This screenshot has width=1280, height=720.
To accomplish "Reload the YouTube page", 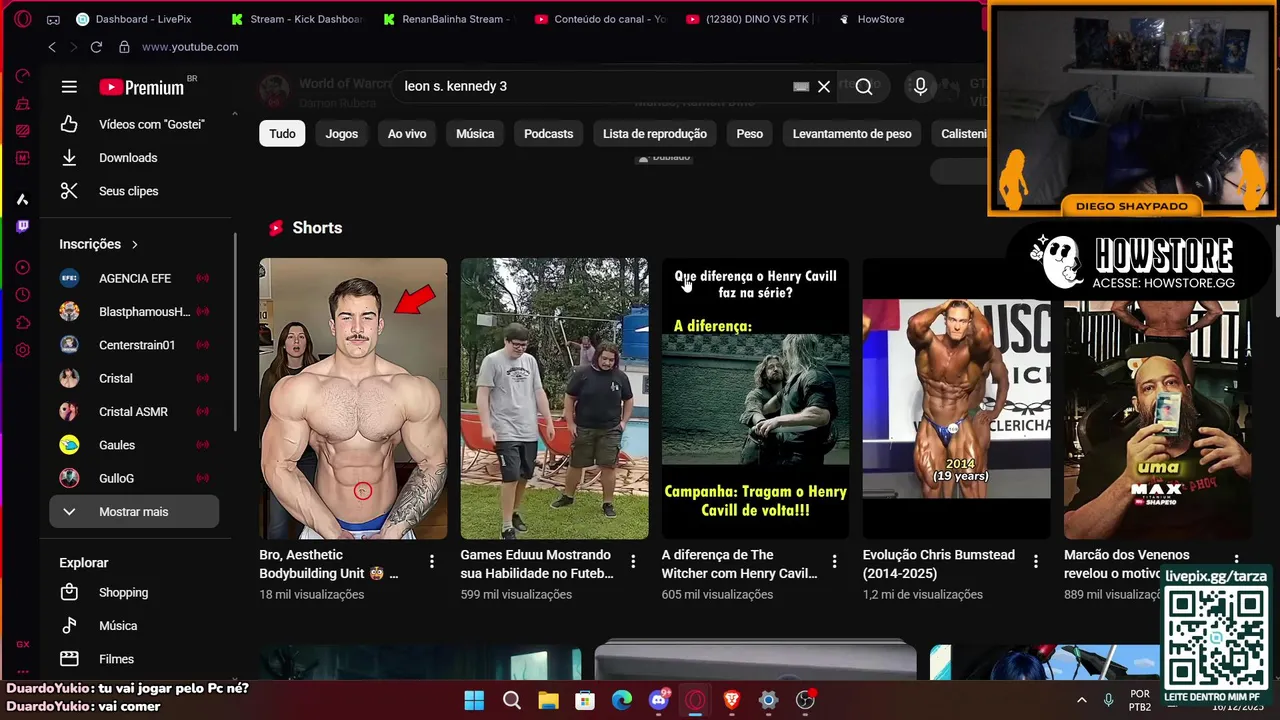I will [96, 47].
